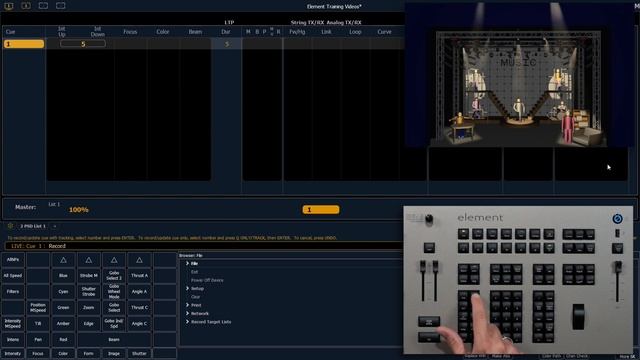Click the Master 100% level value
Screen dimensions: 640x360
(79, 210)
